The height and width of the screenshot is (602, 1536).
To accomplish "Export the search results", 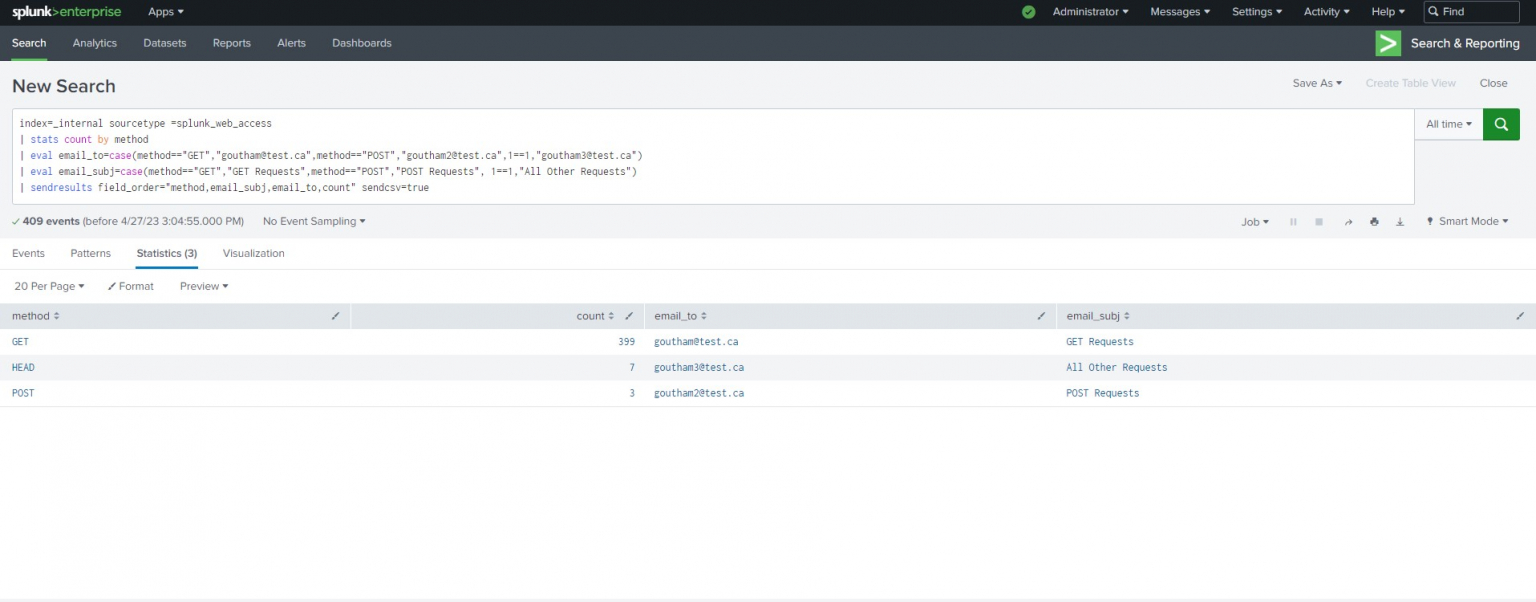I will [1399, 221].
